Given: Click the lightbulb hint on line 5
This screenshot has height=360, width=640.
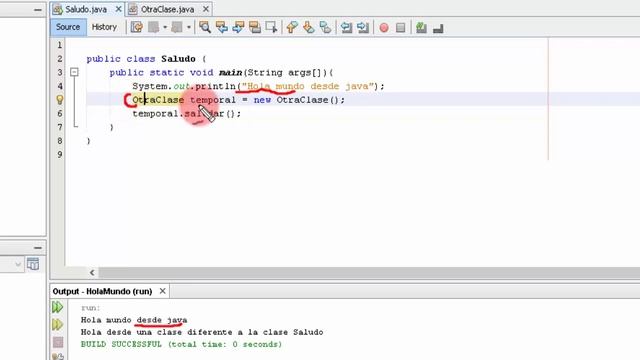Looking at the screenshot, I should [60, 100].
